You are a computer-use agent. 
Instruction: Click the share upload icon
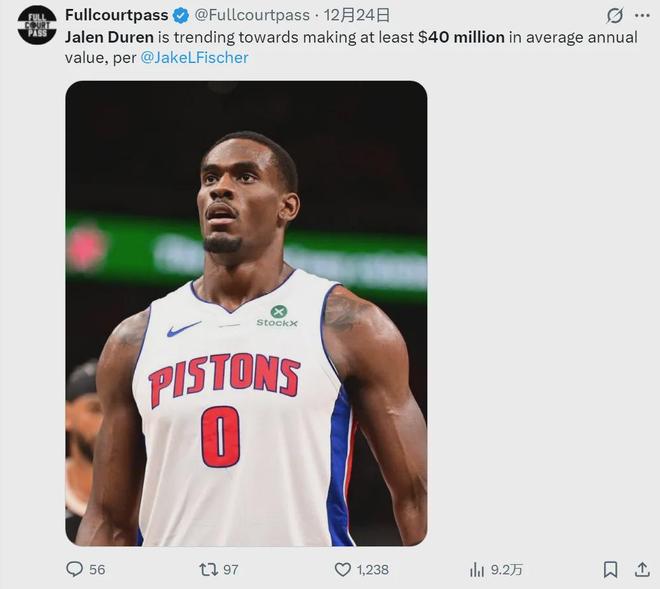[640, 569]
